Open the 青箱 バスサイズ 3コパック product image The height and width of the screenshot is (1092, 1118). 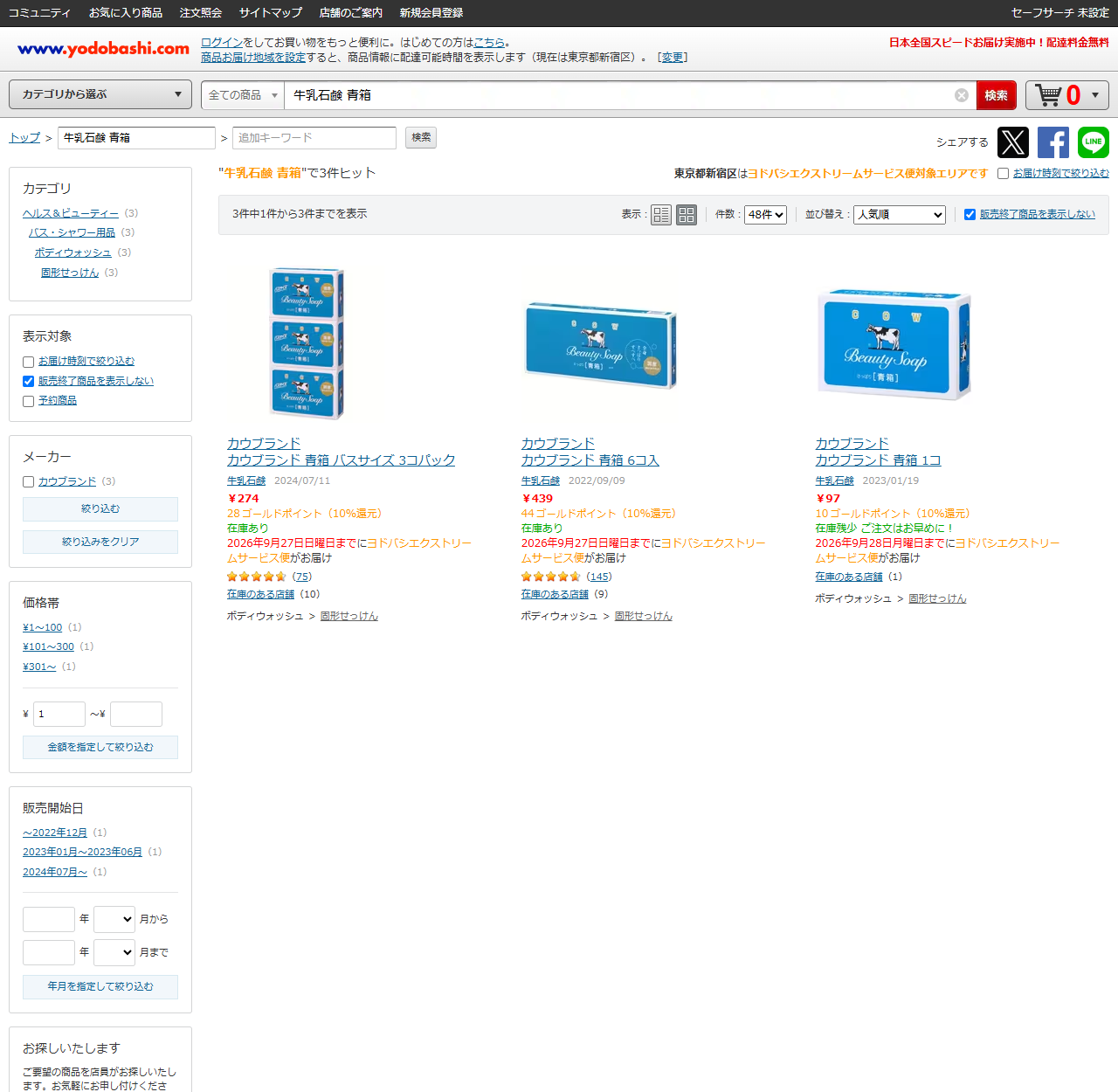(x=307, y=343)
